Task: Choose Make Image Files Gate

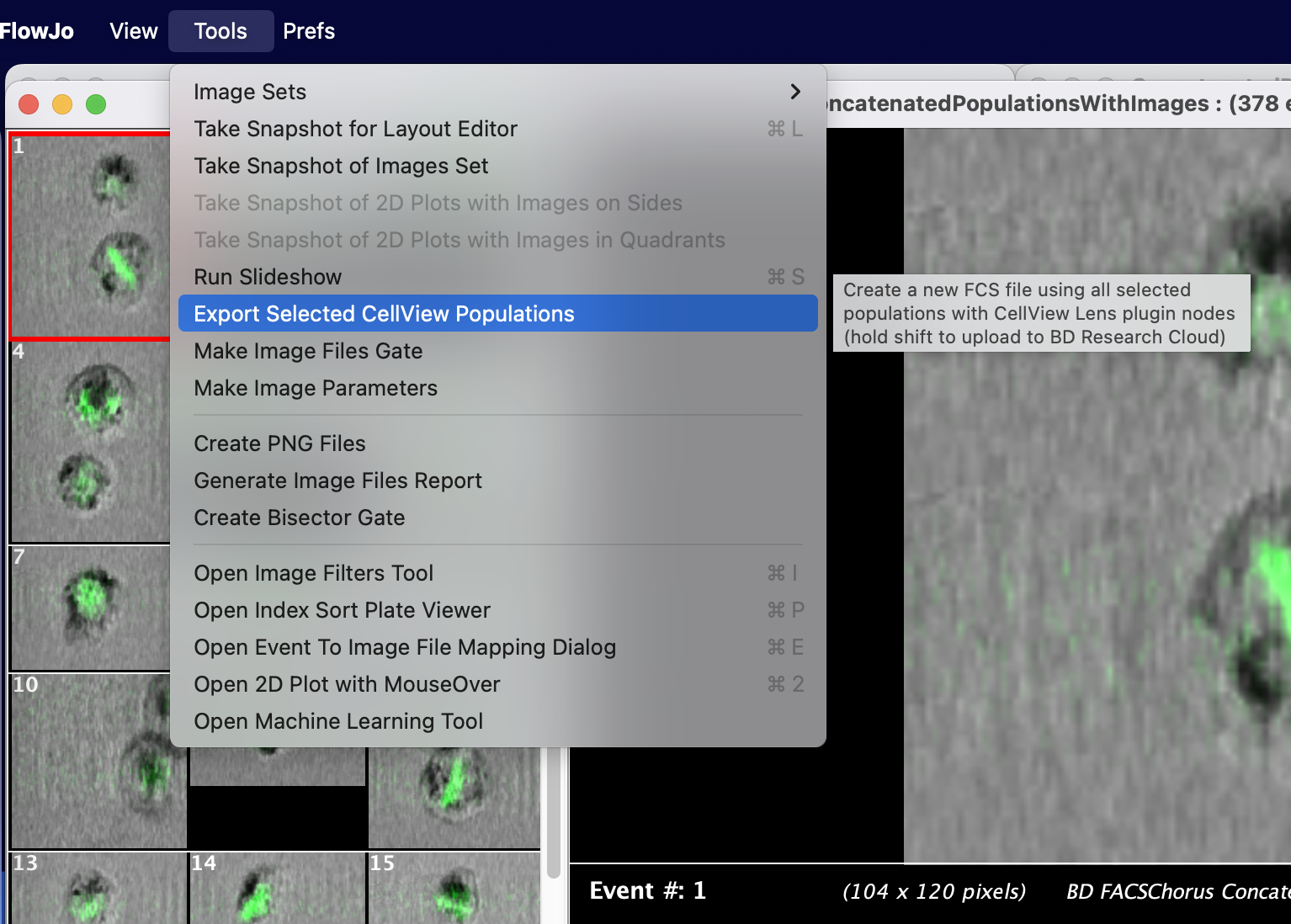Action: pos(308,351)
